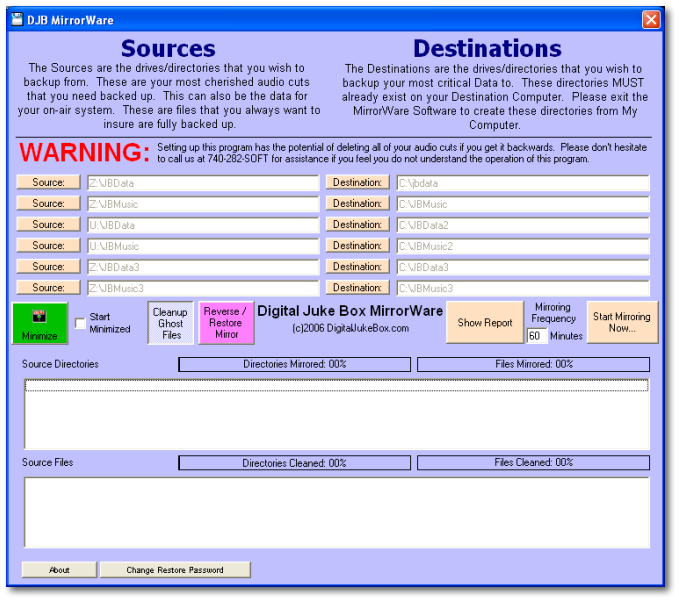The image size is (679, 601).
Task: Click Change Restore Password button
Action: pos(175,570)
